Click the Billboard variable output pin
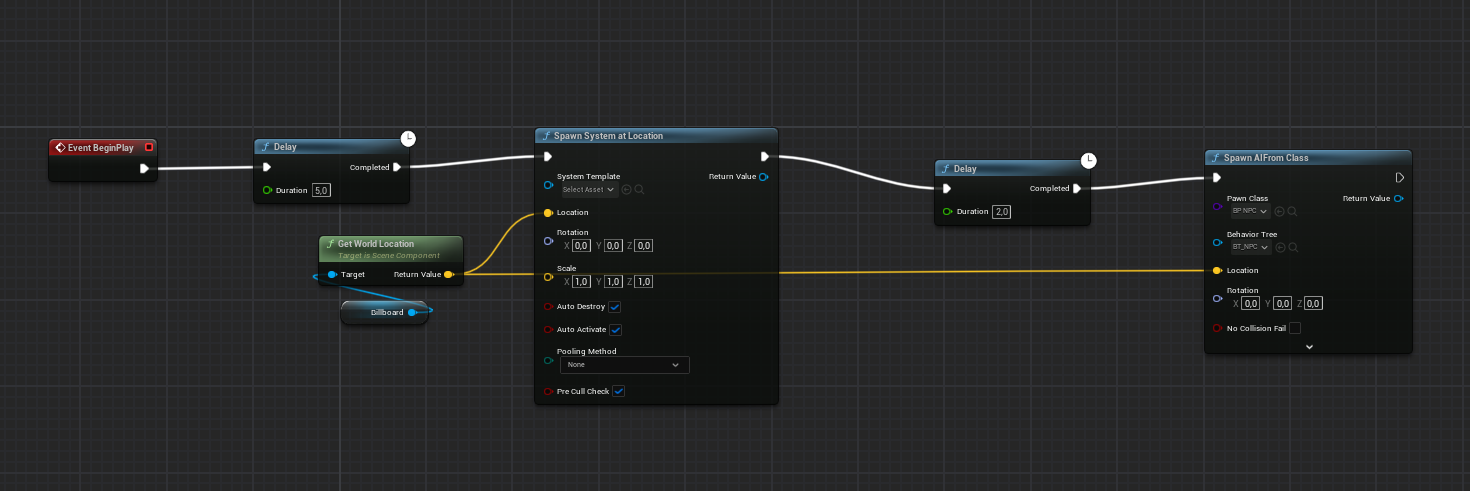The height and width of the screenshot is (491, 1470). pos(411,312)
